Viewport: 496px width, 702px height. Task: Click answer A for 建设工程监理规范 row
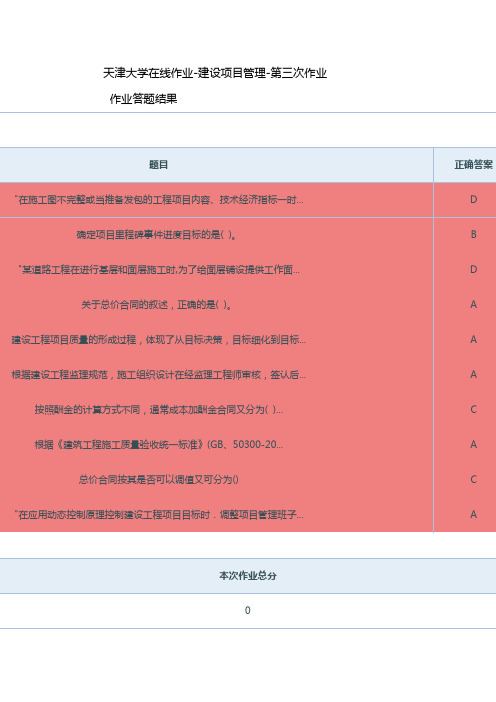point(474,375)
